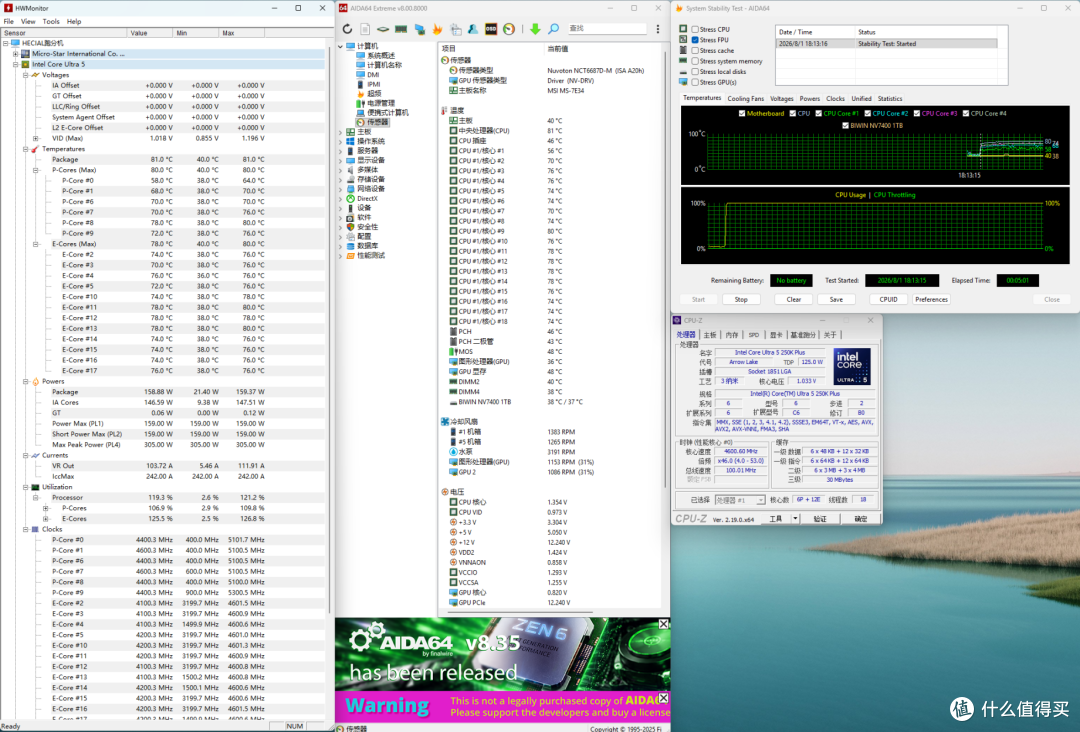Click the chip icon in AIDA64 toolbar

(x=383, y=29)
